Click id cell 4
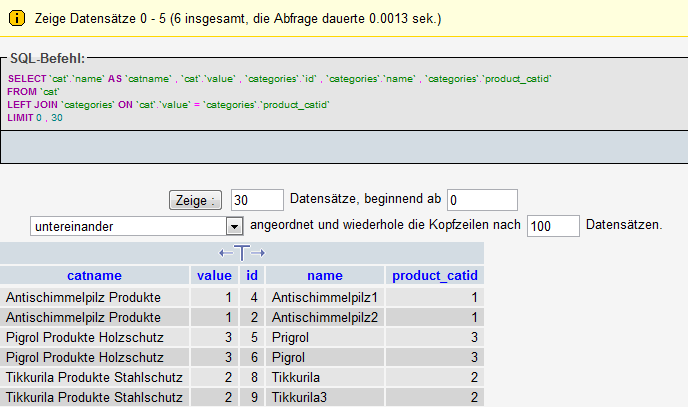The height and width of the screenshot is (407, 688). (252, 297)
